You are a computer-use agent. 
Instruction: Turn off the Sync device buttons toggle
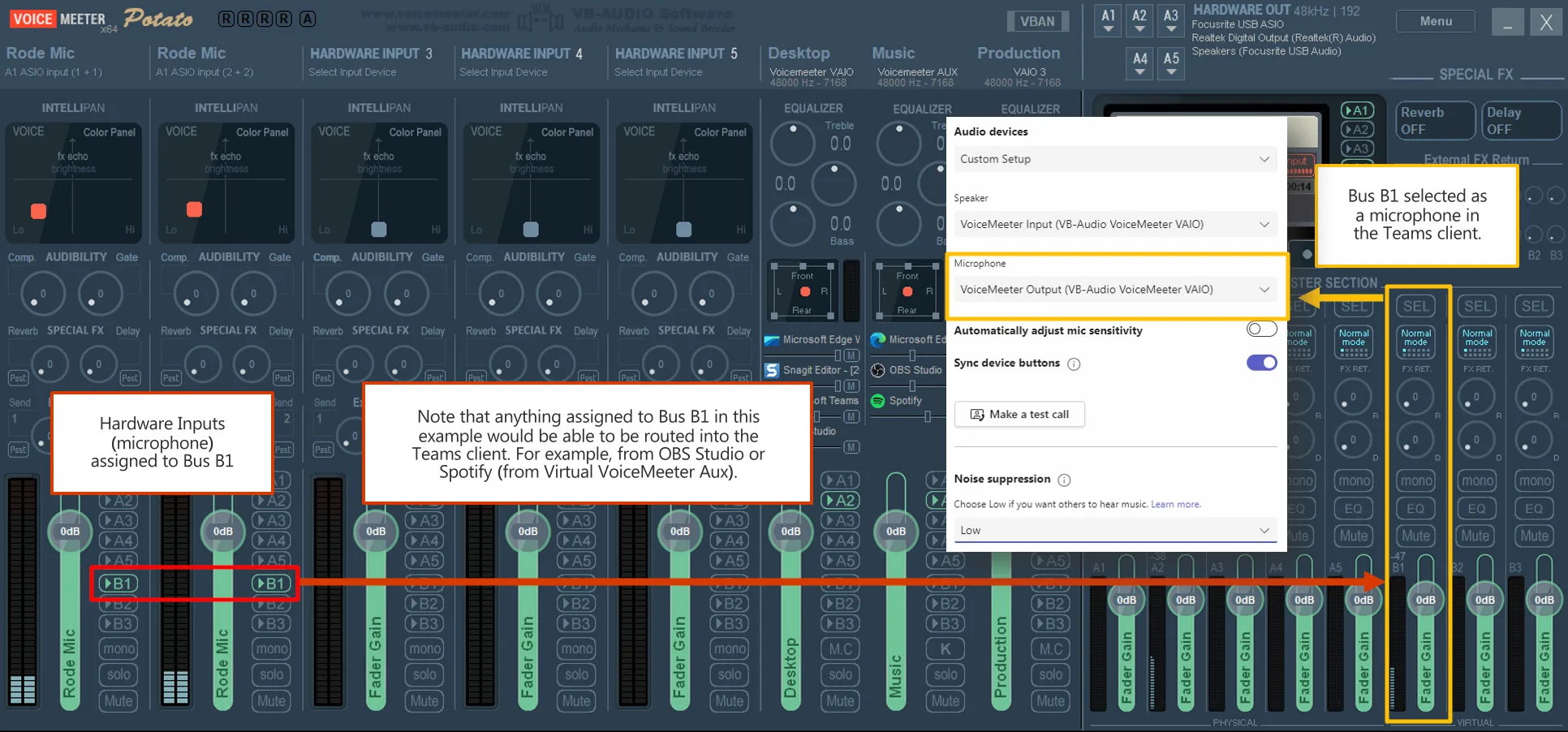coord(1261,363)
